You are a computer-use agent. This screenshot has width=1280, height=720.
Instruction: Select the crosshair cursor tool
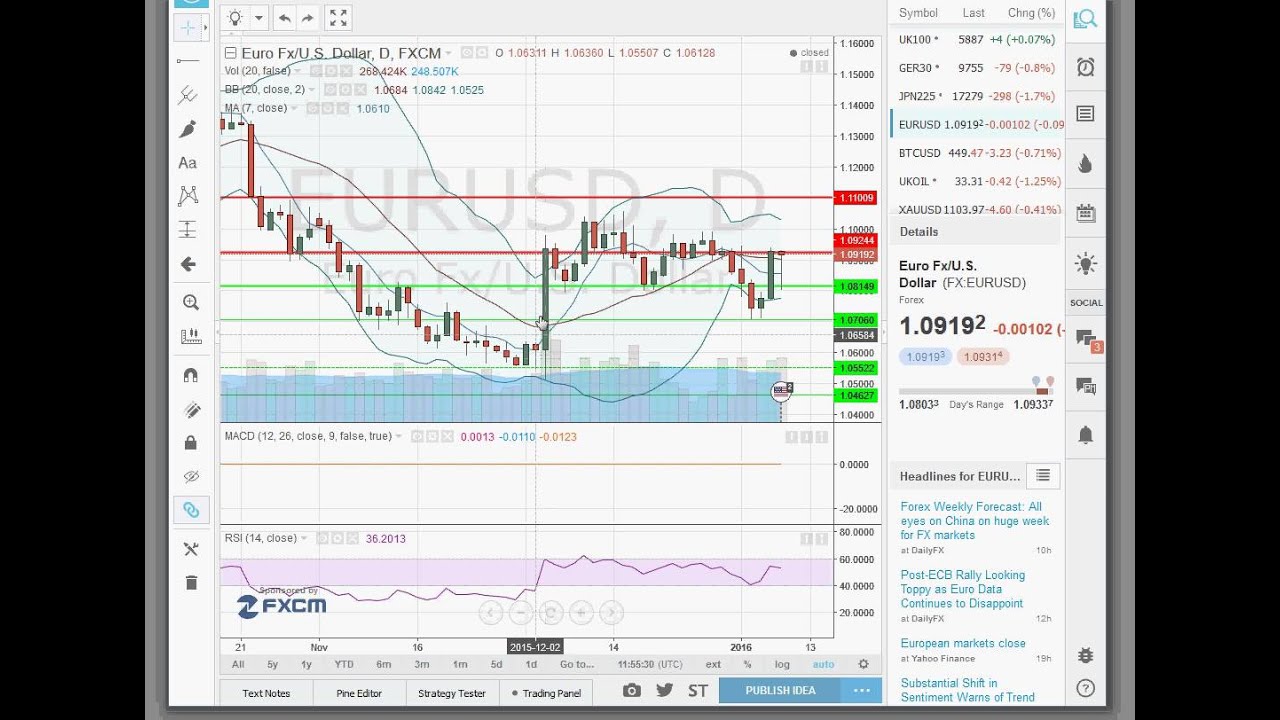(x=188, y=27)
